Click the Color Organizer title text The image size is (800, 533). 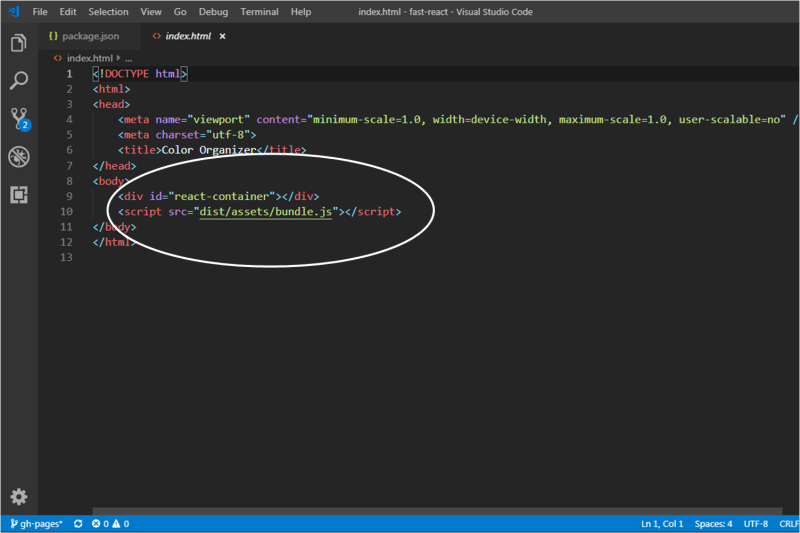pyautogui.click(x=209, y=150)
